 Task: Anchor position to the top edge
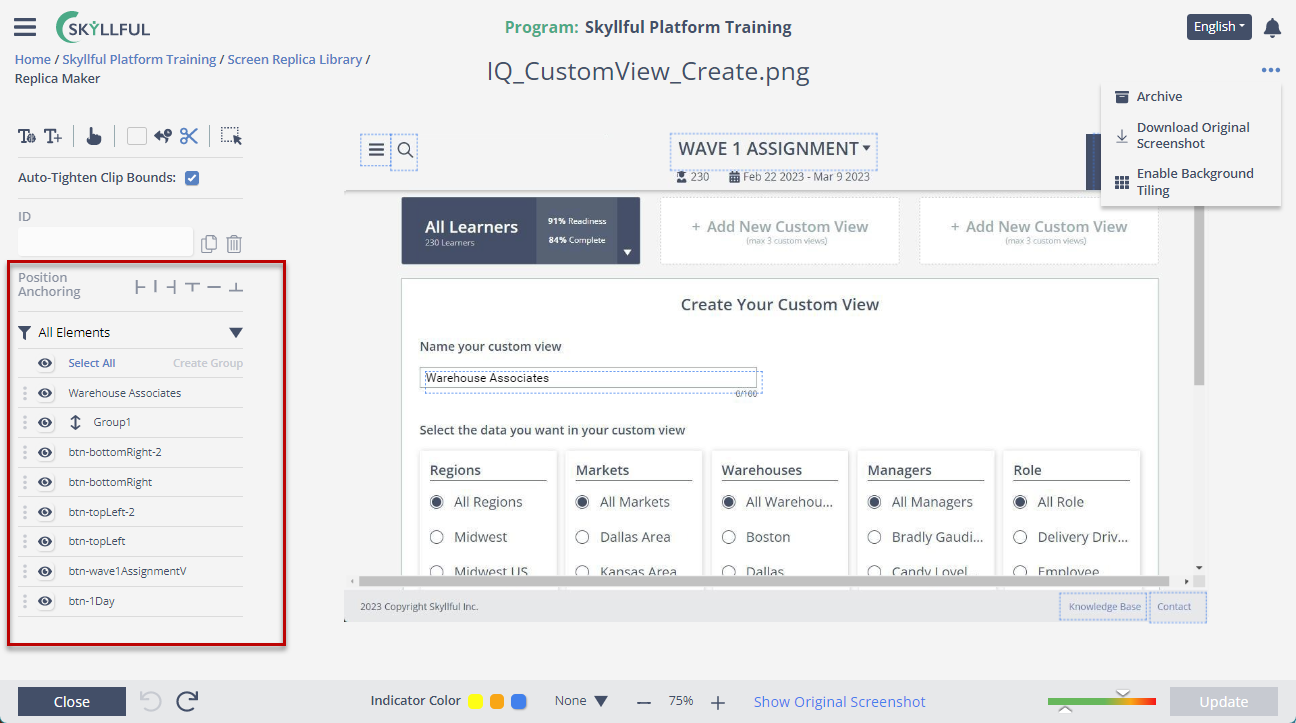click(192, 287)
